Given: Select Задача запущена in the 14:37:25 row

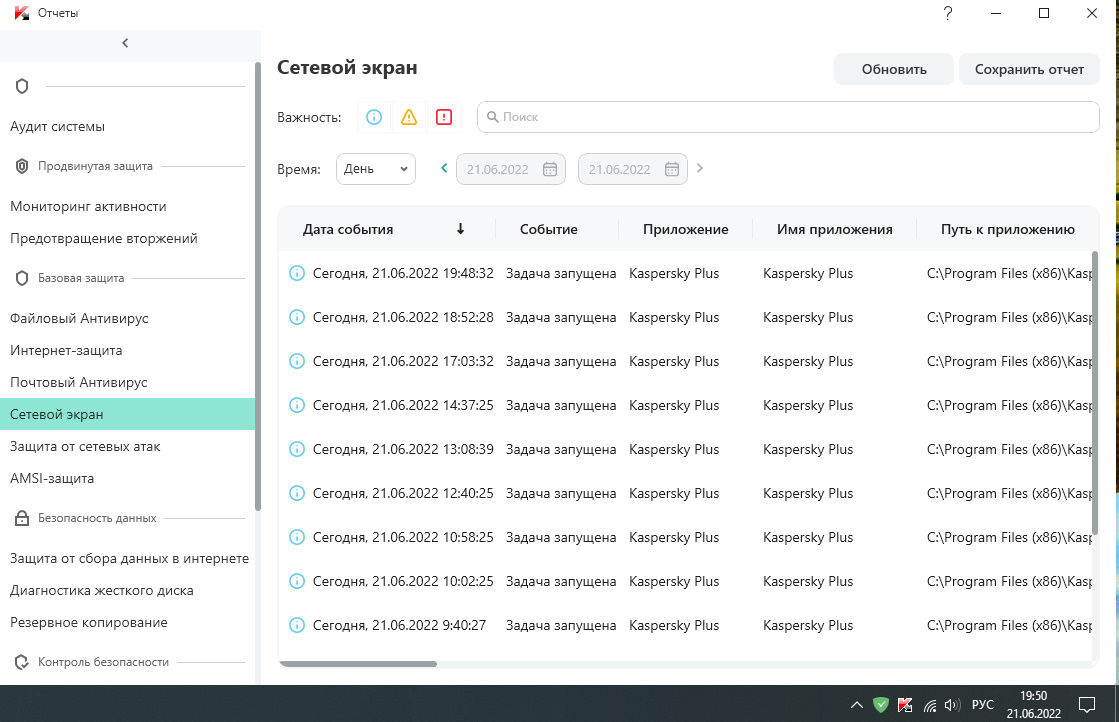Looking at the screenshot, I should 561,405.
